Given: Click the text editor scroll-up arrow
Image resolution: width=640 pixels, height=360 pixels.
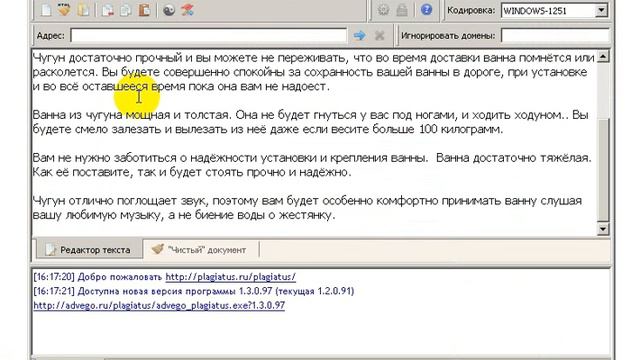Looking at the screenshot, I should (603, 56).
